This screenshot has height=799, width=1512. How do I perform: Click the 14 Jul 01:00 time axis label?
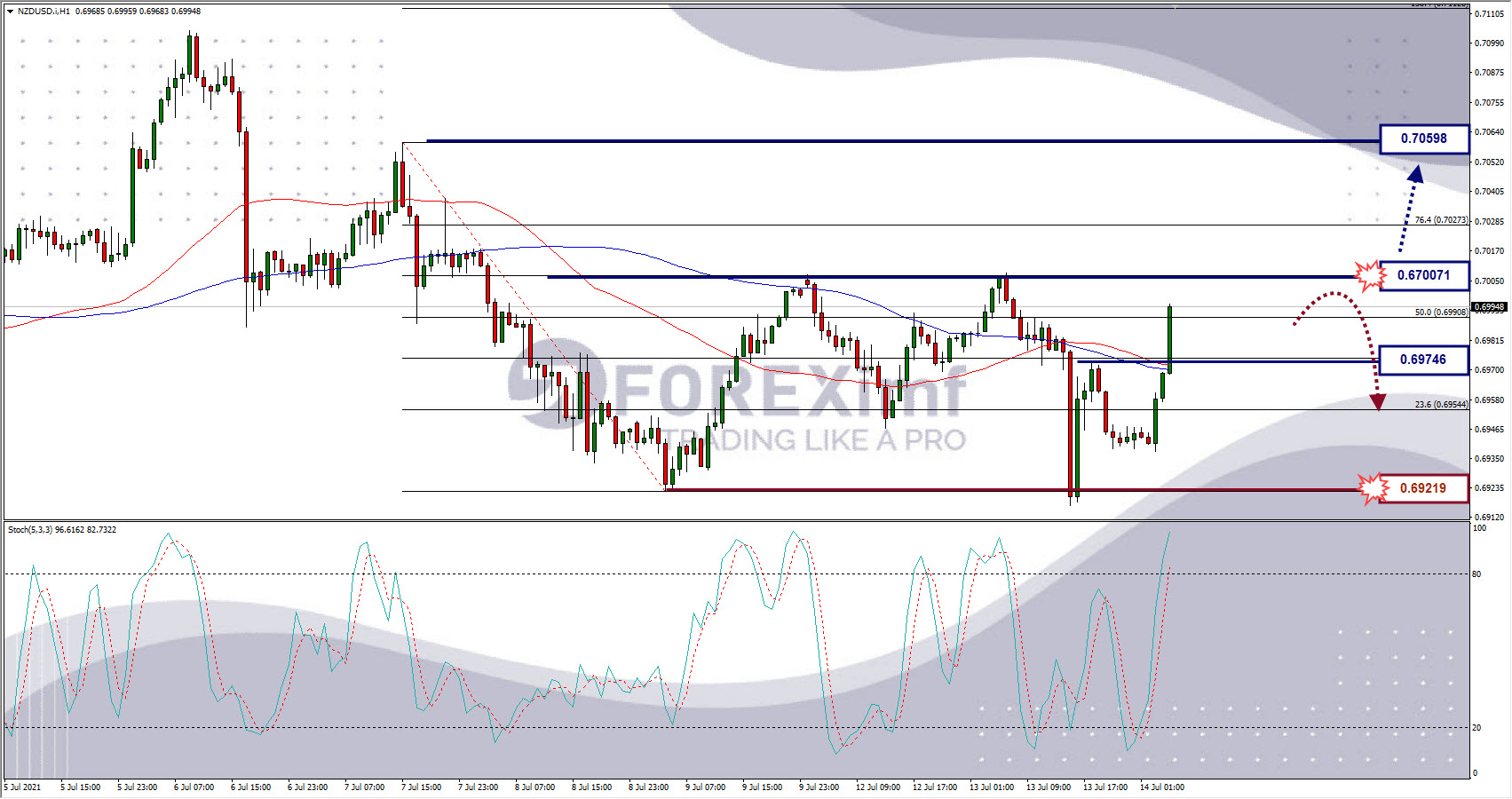[1162, 787]
